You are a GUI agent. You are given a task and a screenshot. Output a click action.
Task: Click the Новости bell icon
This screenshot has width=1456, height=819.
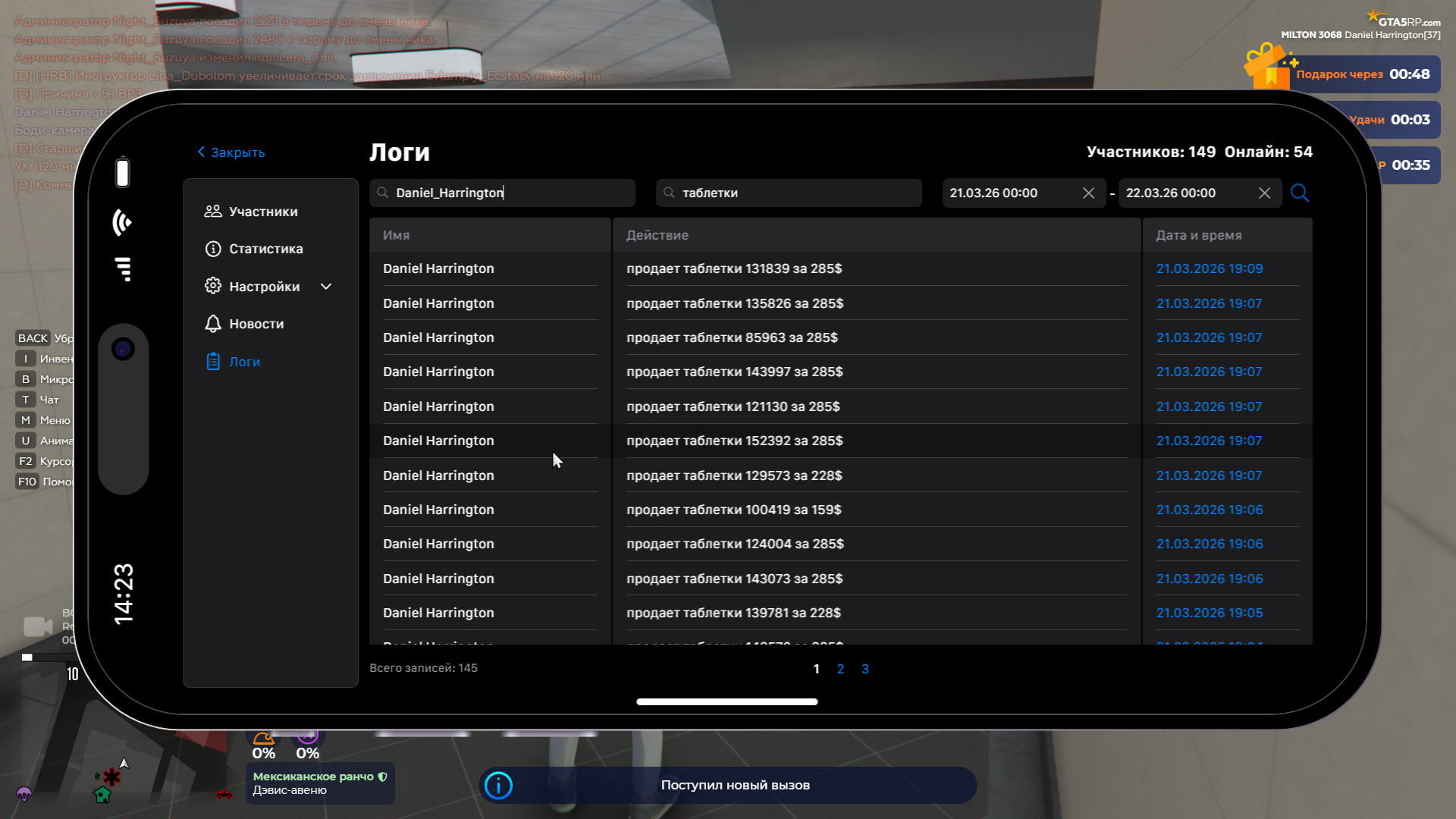point(213,324)
